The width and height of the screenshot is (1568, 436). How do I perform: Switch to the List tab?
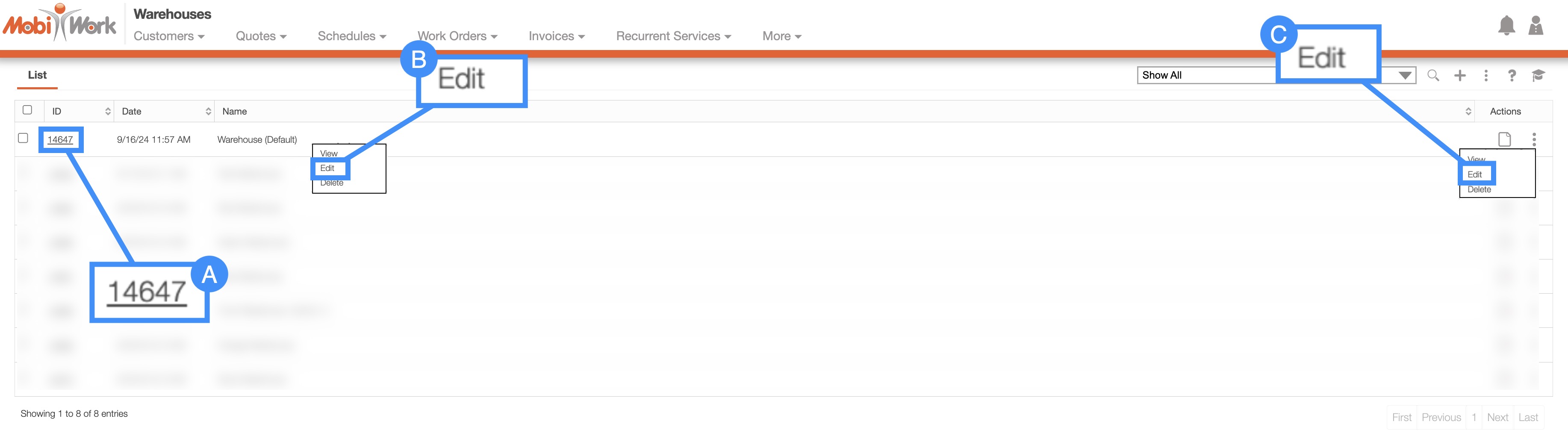[x=37, y=75]
